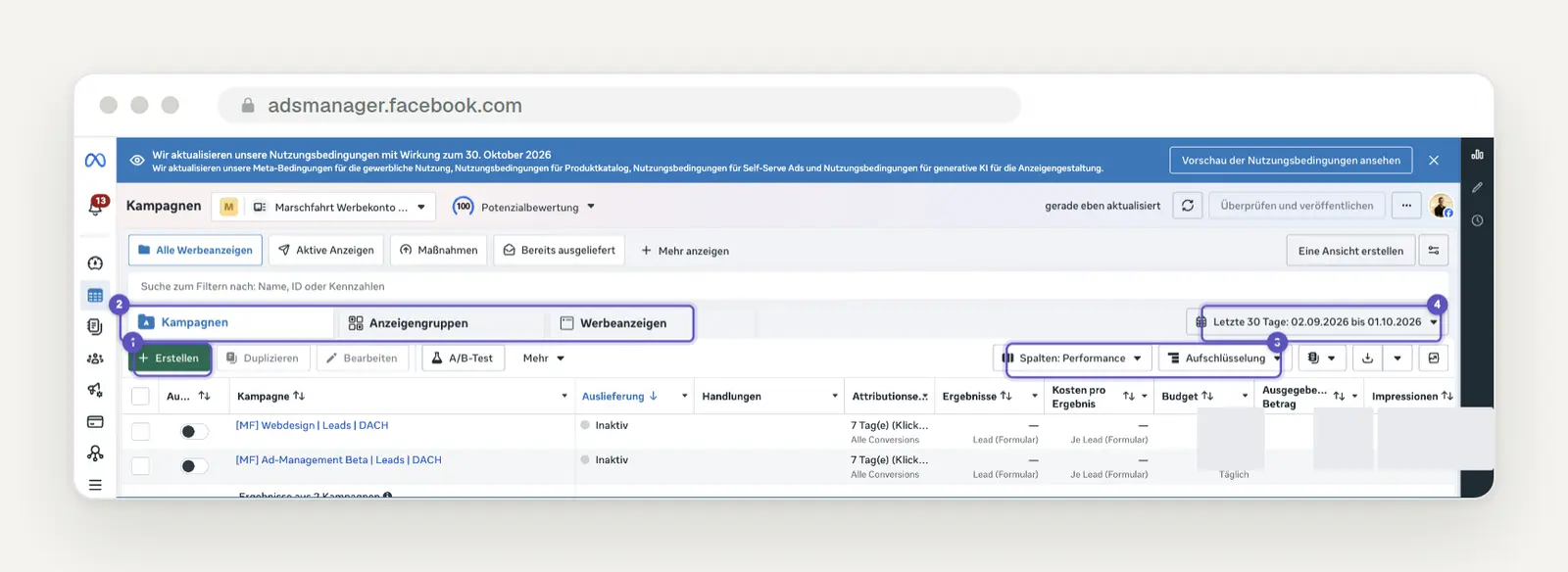Viewport: 1568px width, 572px height.
Task: Open the Mehr dropdown in the toolbar
Action: pos(543,358)
